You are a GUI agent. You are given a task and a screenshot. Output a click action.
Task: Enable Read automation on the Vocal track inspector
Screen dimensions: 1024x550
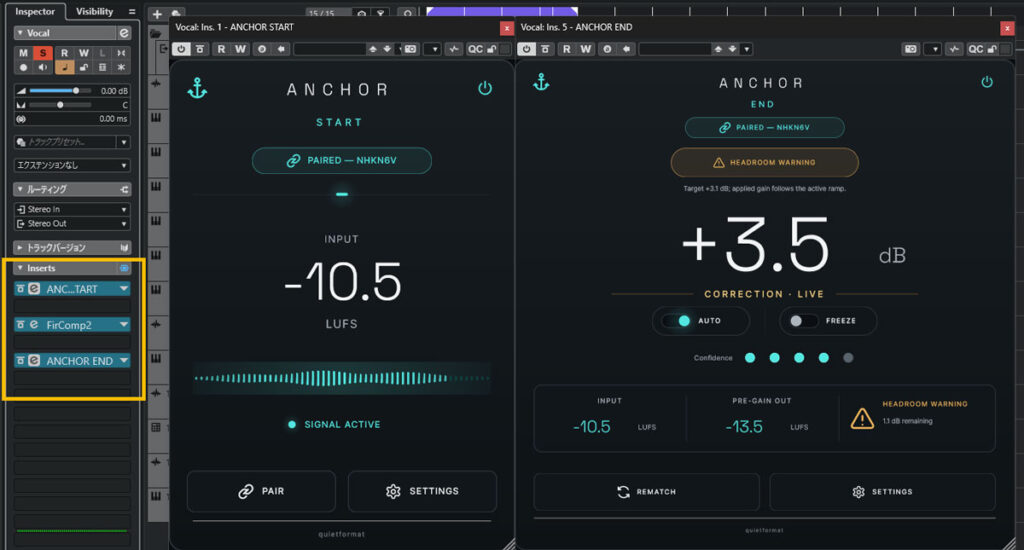tap(64, 53)
